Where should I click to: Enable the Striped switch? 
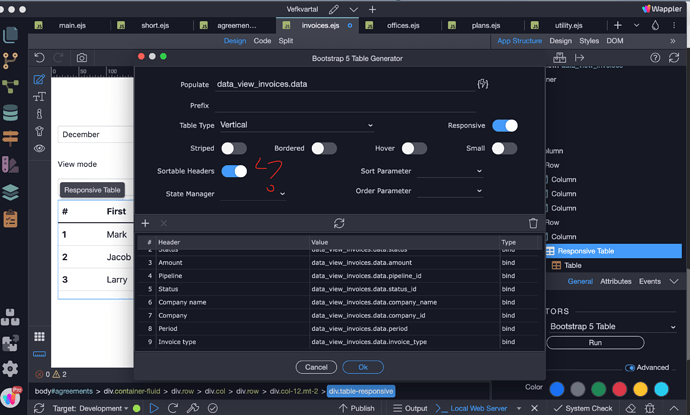coord(234,148)
